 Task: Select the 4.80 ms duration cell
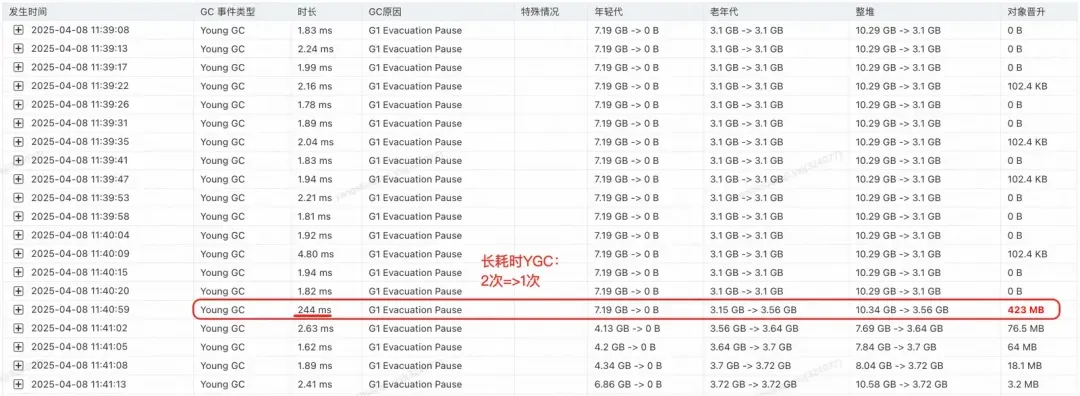point(315,254)
